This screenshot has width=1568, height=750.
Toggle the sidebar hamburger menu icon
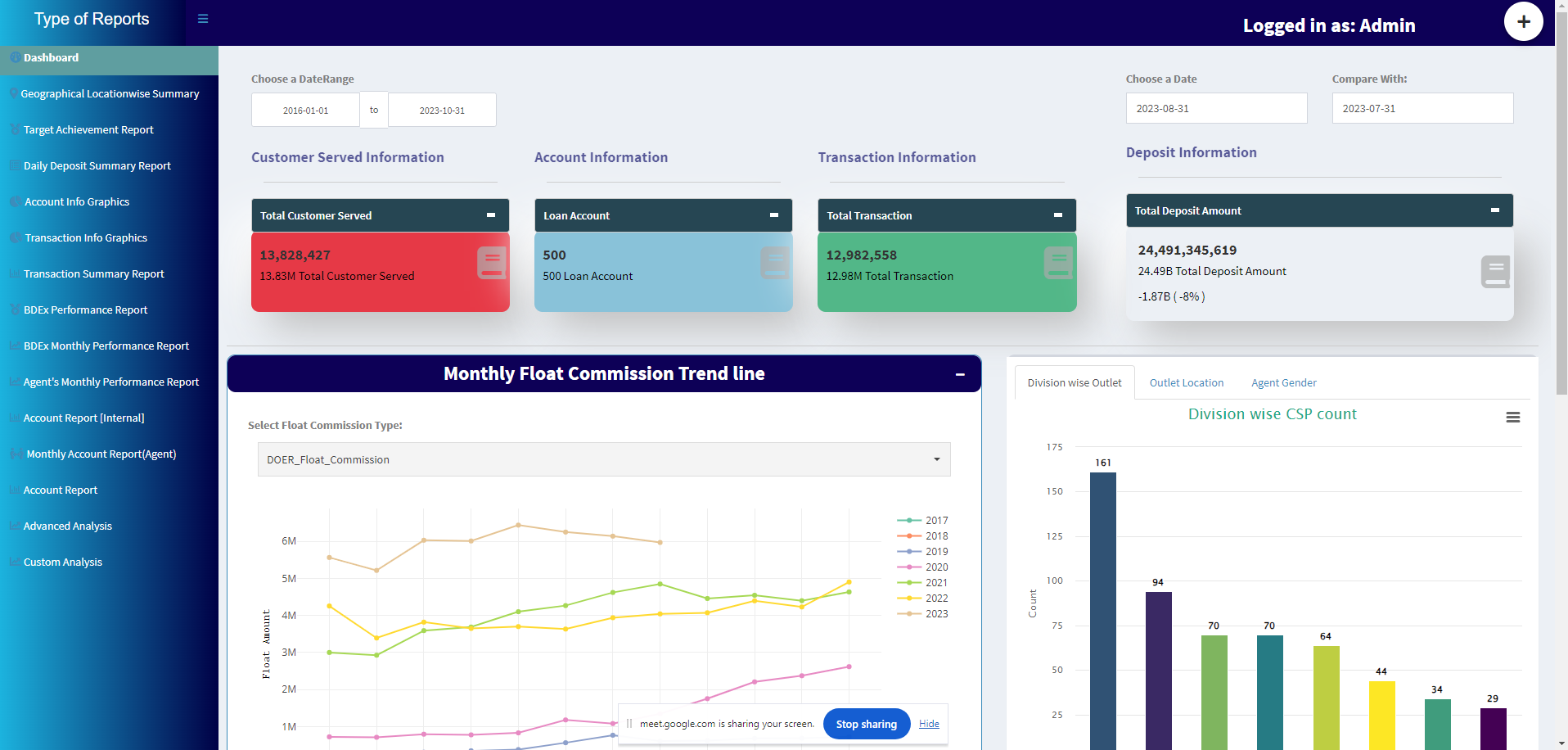click(x=203, y=19)
